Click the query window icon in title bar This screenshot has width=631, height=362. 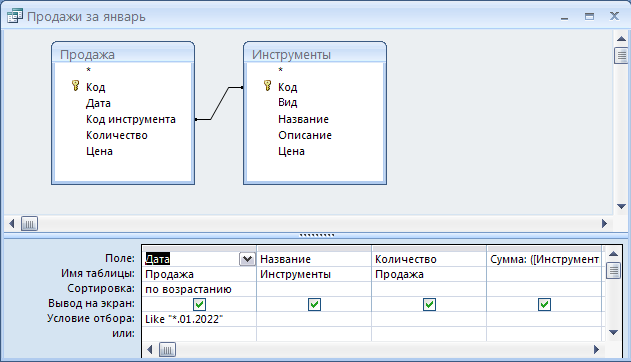(x=15, y=16)
